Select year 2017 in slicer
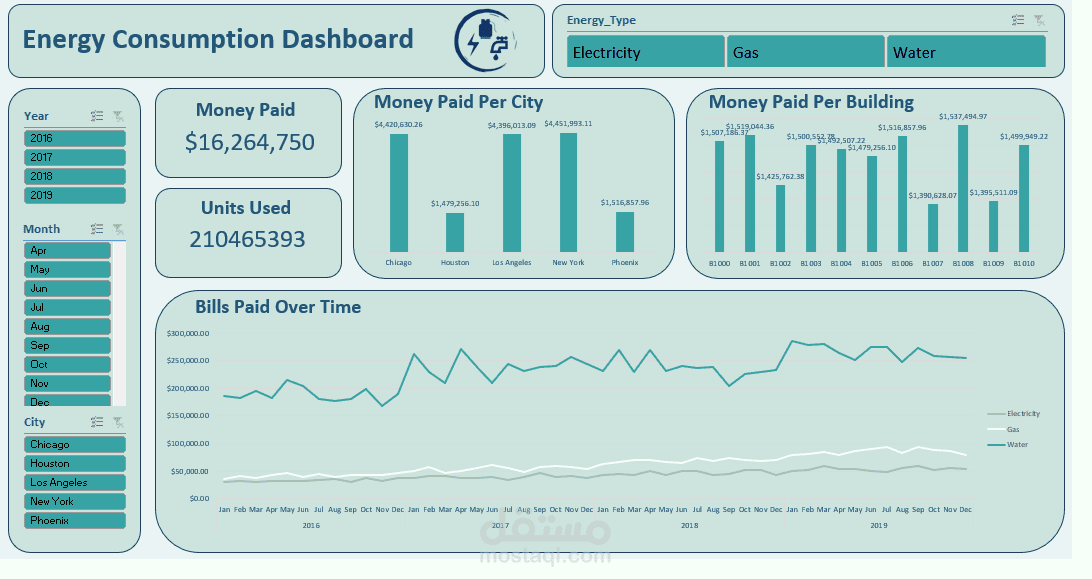1092x579 pixels. [75, 157]
